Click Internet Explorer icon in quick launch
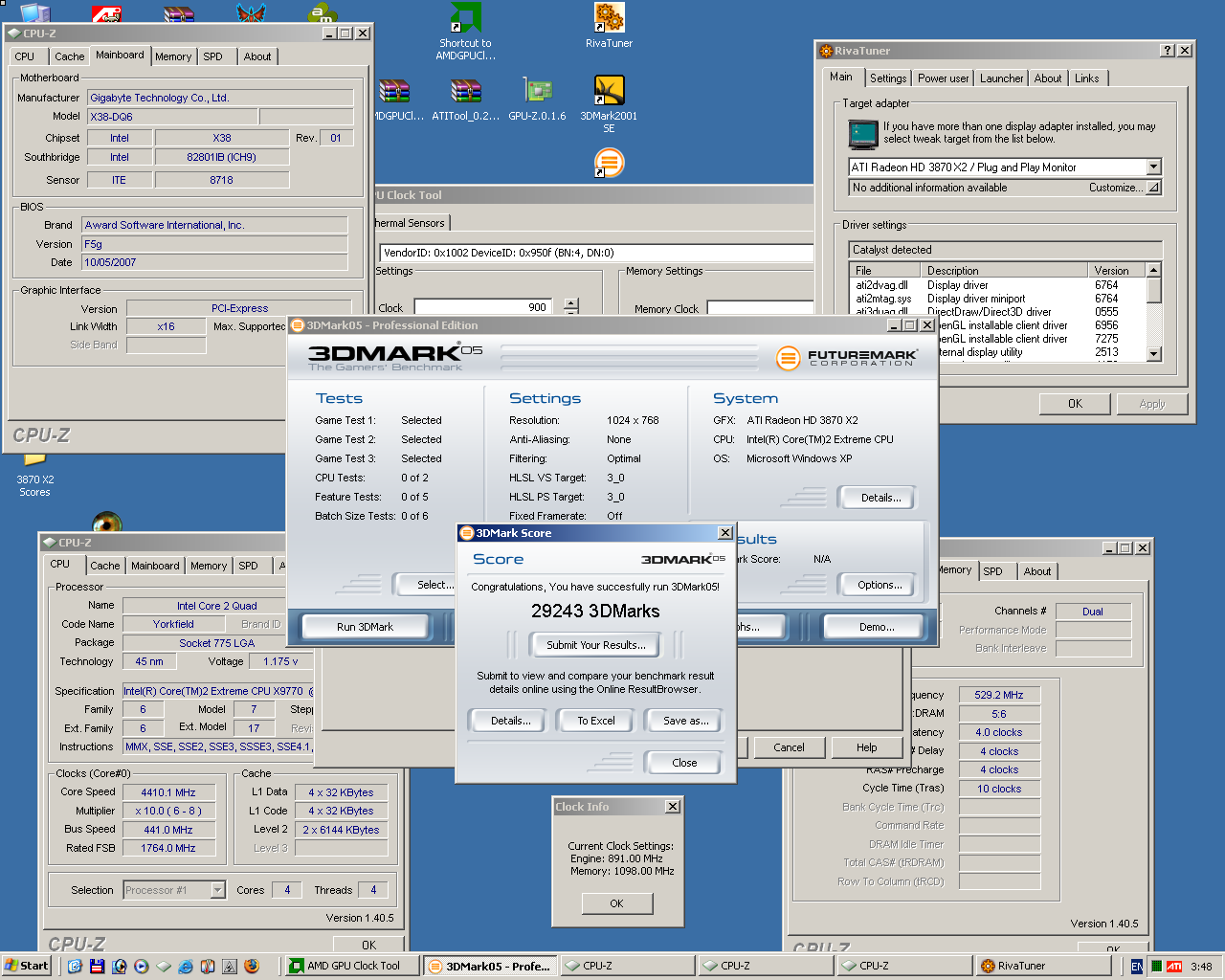 tap(186, 967)
